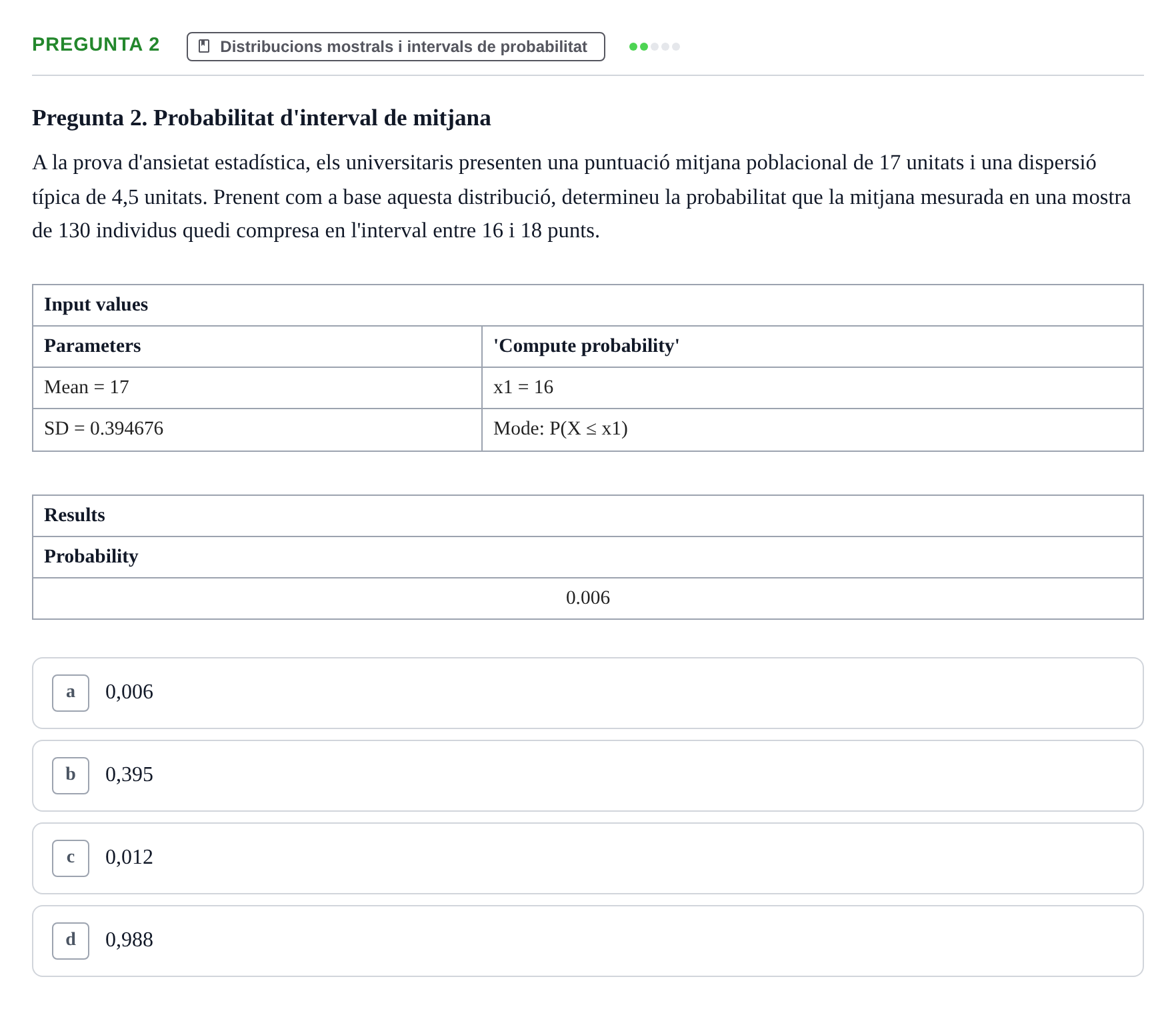Click the title 'Pregunta 2. Probabilitat d'interval de mitjana'

(261, 118)
